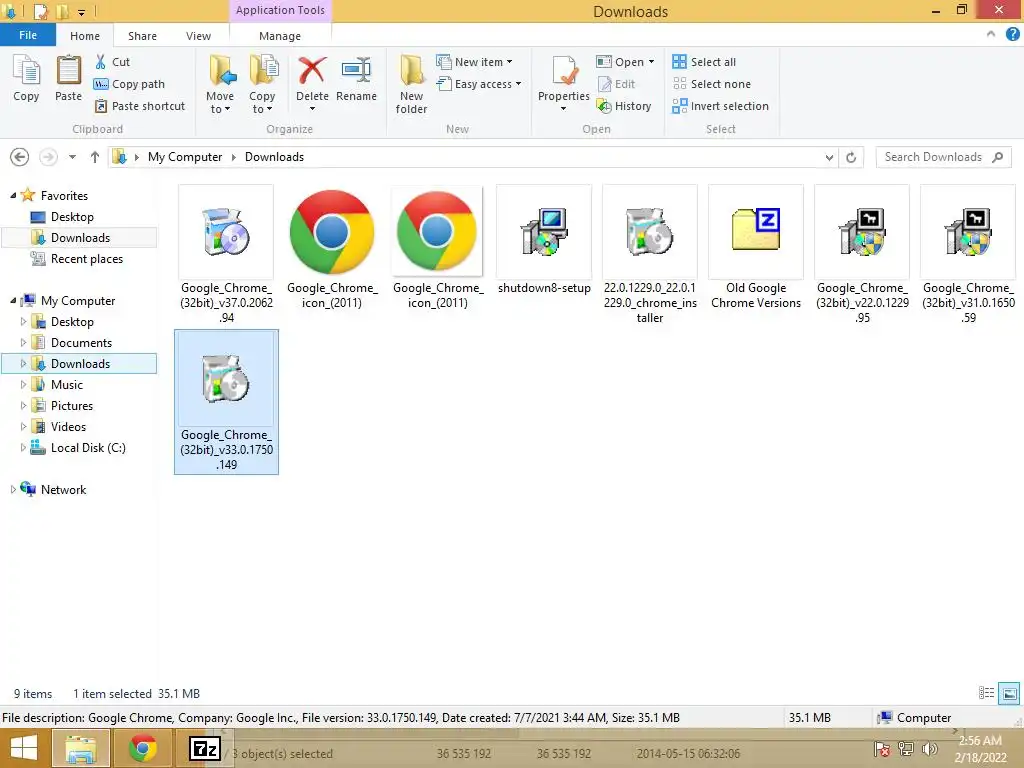The image size is (1024, 768).
Task: Click Select none in ribbon
Action: coord(712,84)
